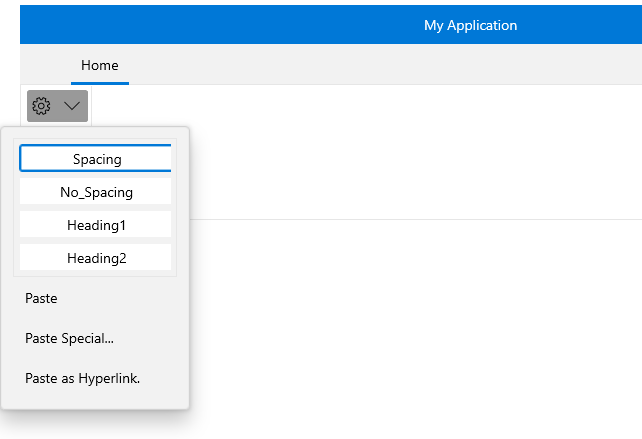Click the ribbon's bottom separator line
Screen dimensions: 642x439
400,219
